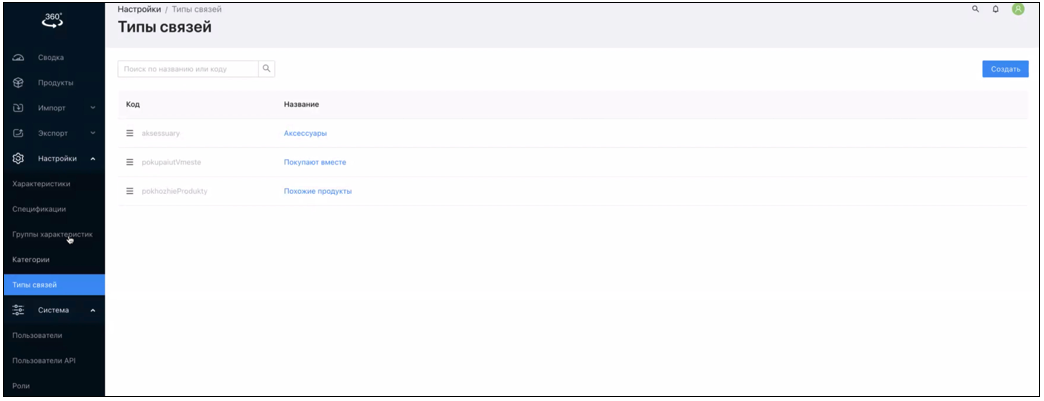The image size is (1044, 401).
Task: Click the drag handle for pokhozhieProdukty row
Action: pos(130,191)
